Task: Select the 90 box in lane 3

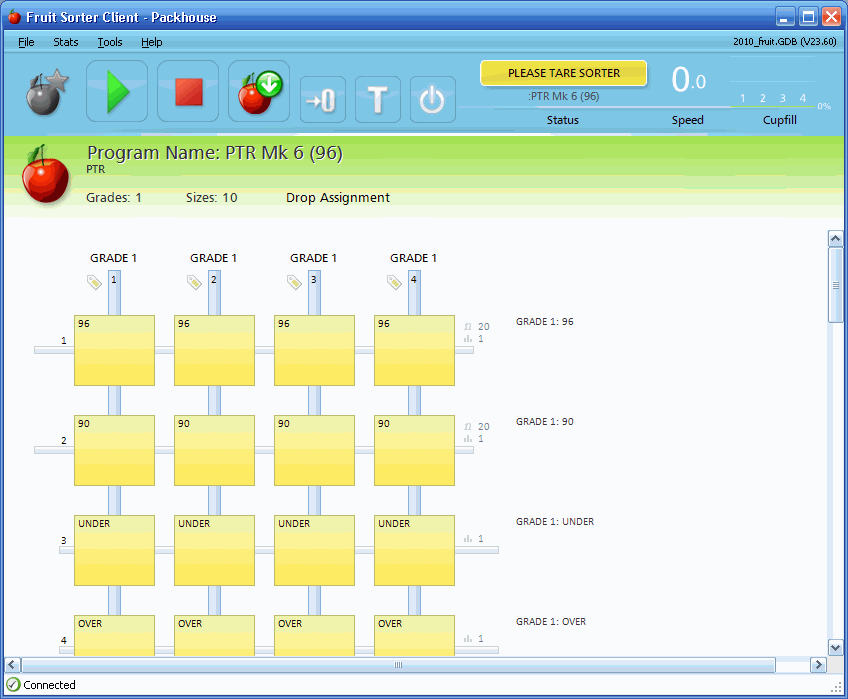Action: pos(315,451)
